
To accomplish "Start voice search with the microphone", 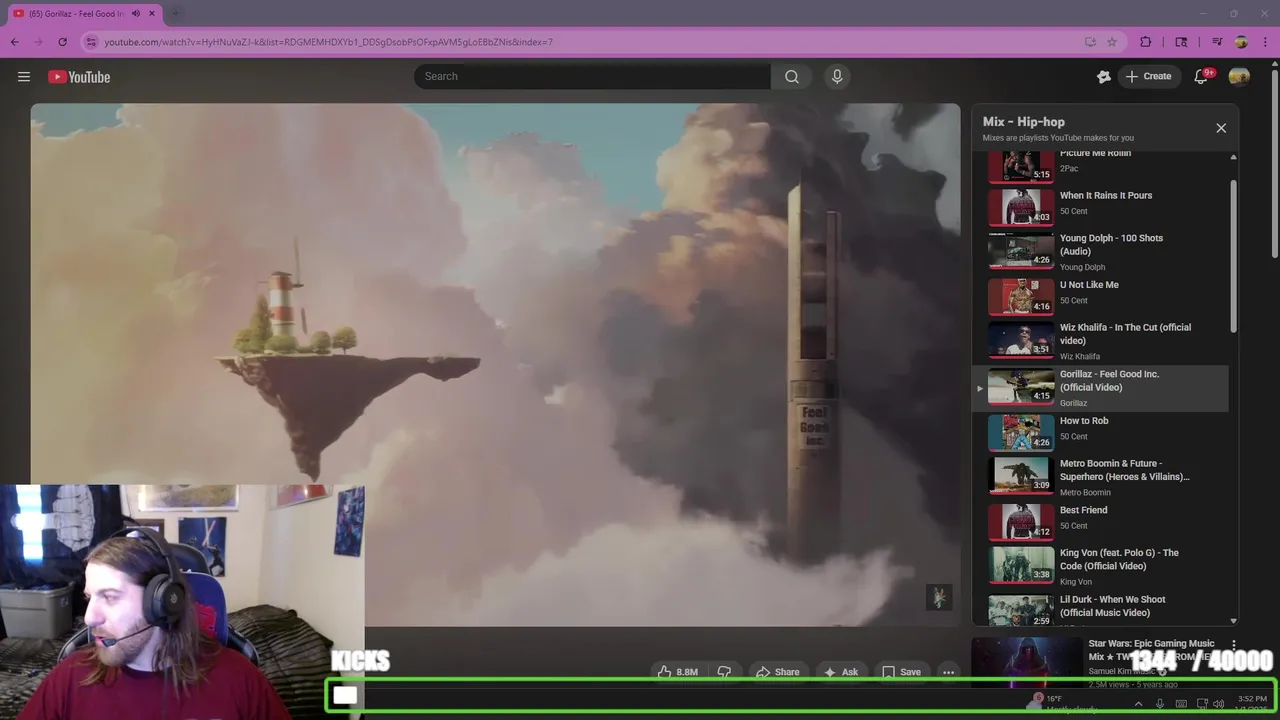I will [x=838, y=77].
